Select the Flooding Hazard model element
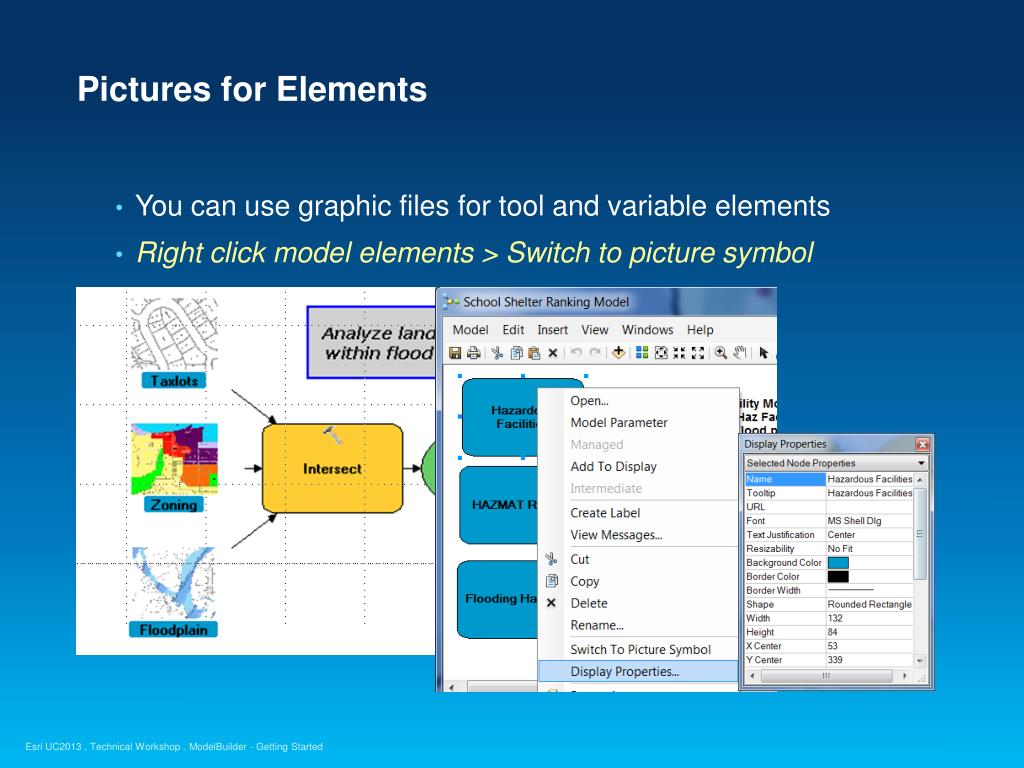 coord(498,599)
